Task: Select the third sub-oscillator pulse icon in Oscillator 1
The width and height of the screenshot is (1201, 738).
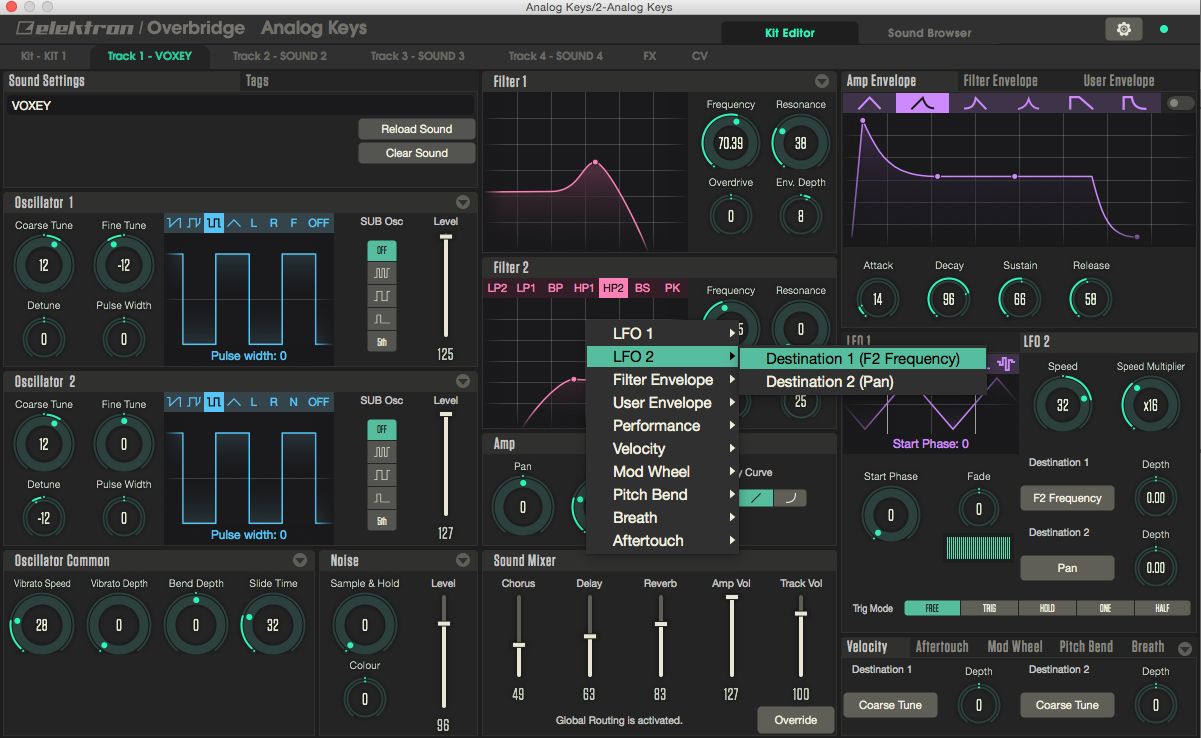Action: pos(382,319)
